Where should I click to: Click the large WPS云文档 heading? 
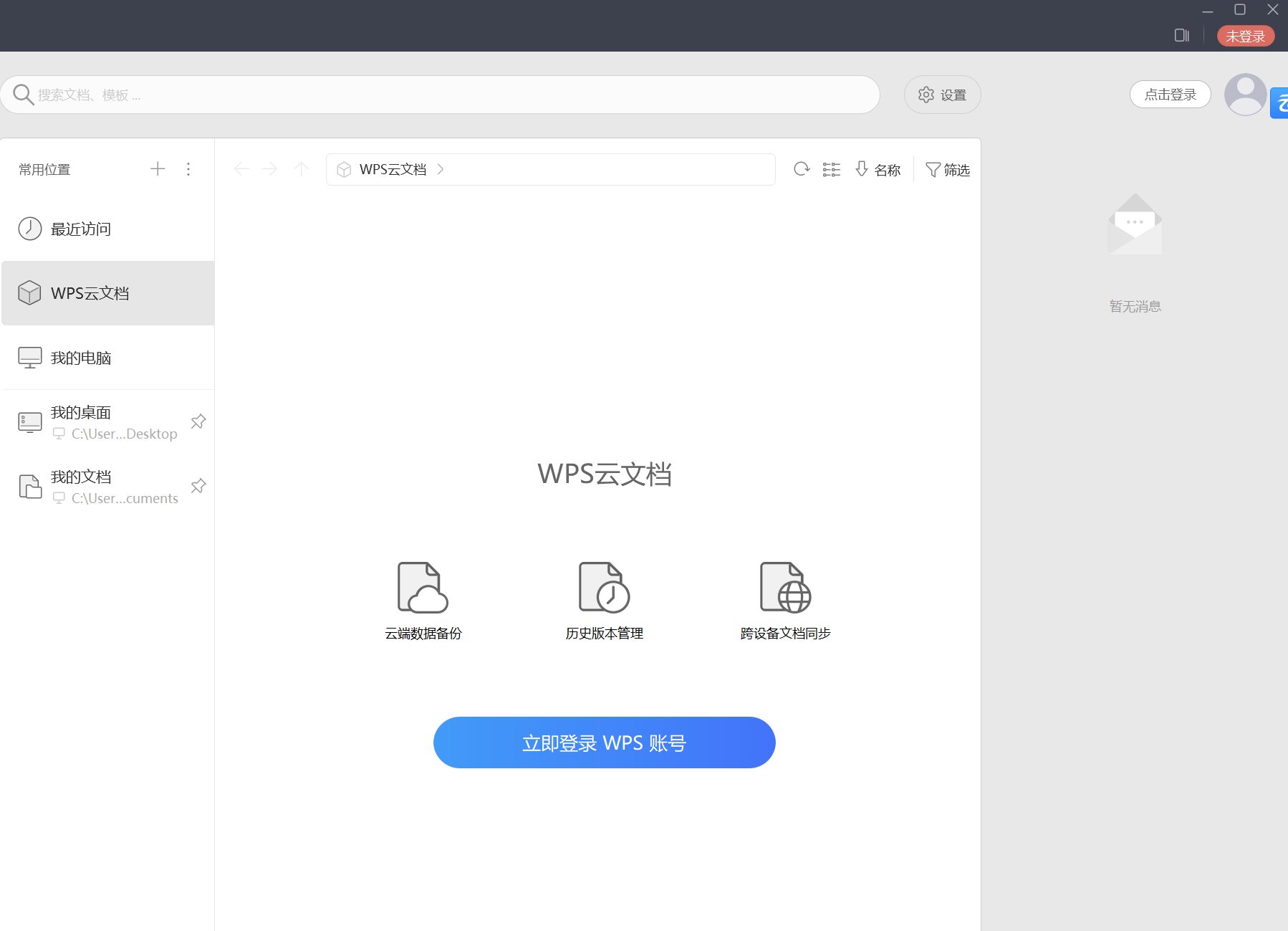(605, 474)
